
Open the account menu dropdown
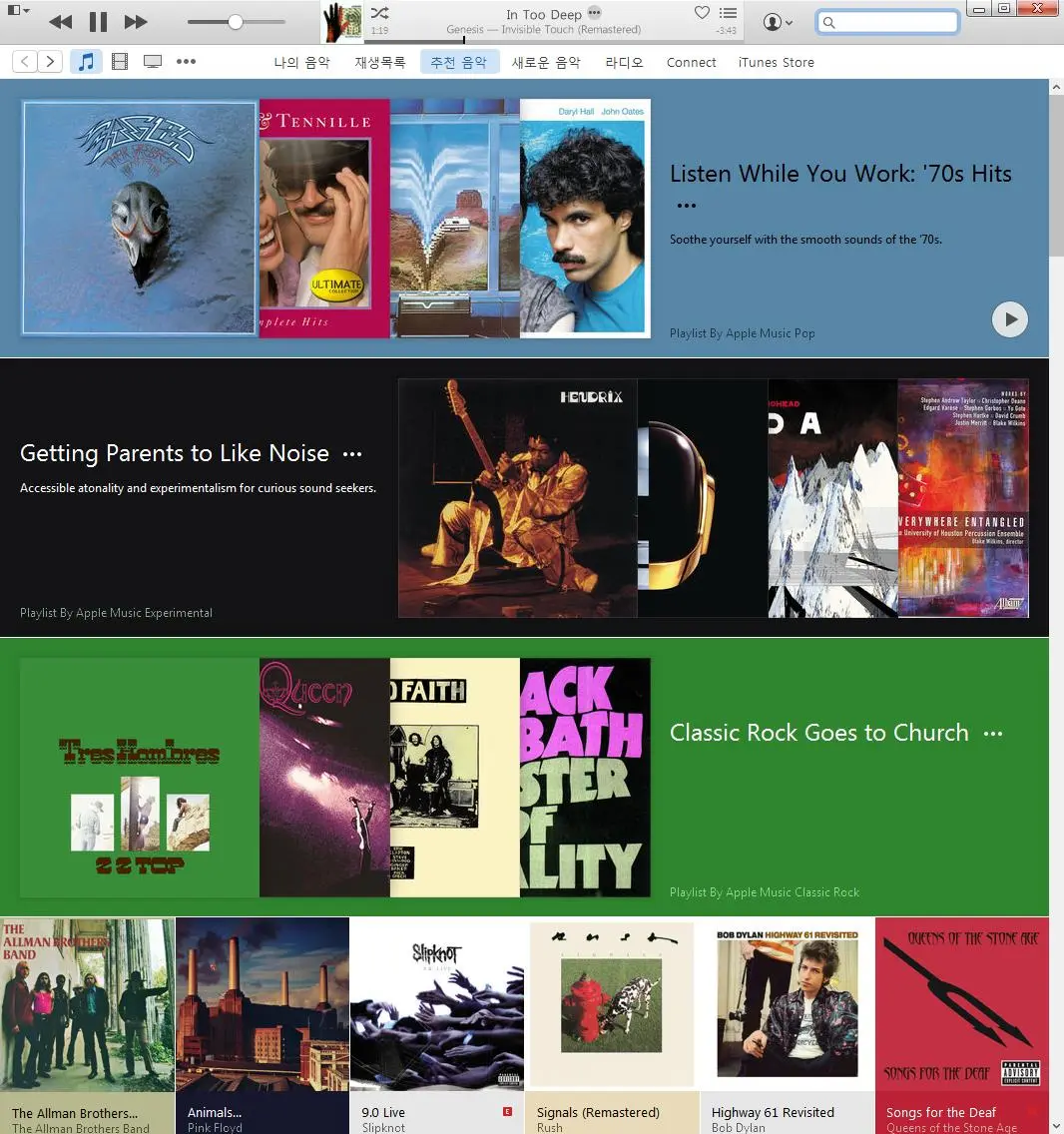click(778, 22)
